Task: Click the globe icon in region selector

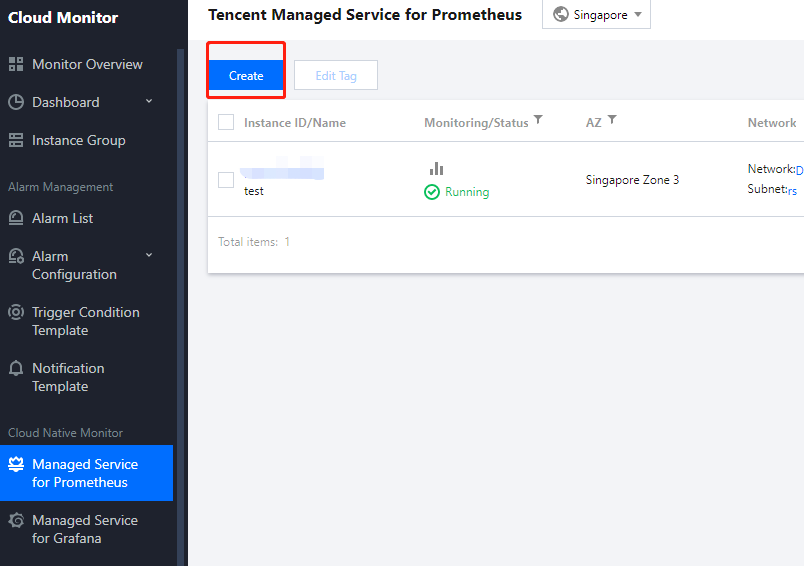Action: [x=560, y=14]
